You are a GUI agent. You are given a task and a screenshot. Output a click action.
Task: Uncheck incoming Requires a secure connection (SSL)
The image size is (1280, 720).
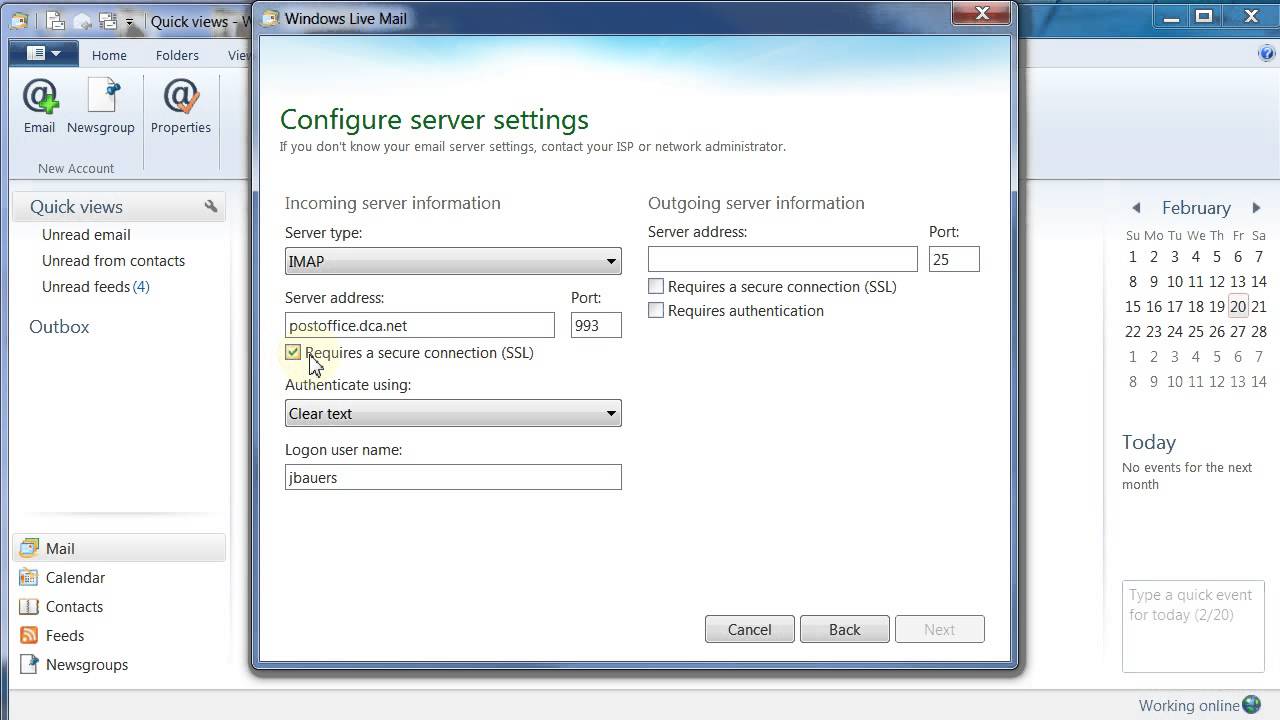pos(293,352)
